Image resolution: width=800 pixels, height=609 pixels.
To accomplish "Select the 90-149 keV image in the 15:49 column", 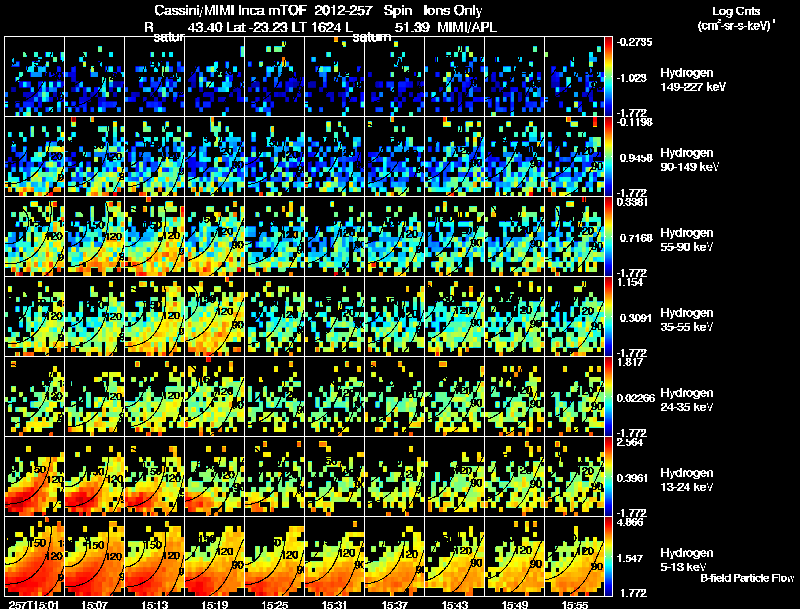I will coord(515,156).
